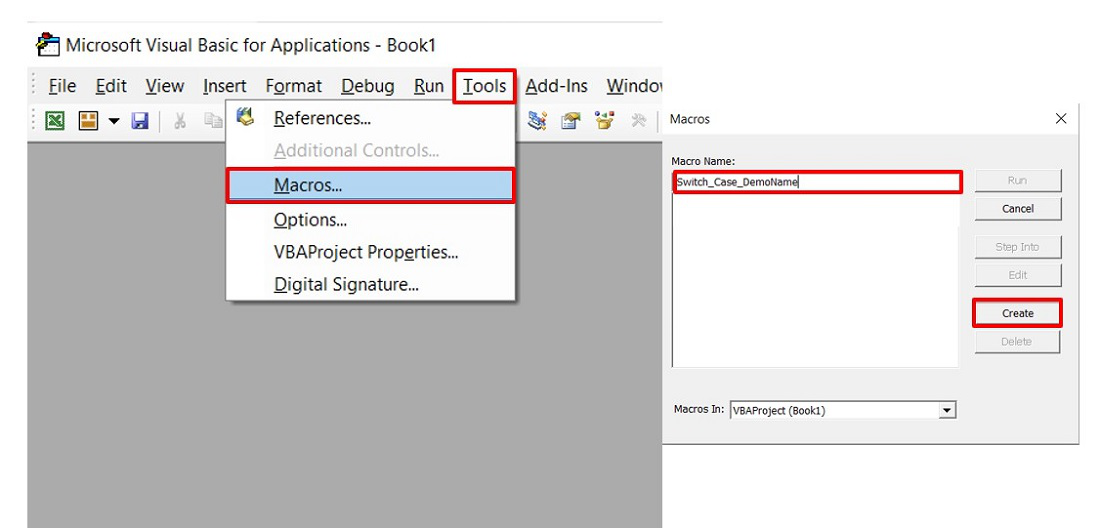Open the Insert object dropdown arrow

coord(114,121)
